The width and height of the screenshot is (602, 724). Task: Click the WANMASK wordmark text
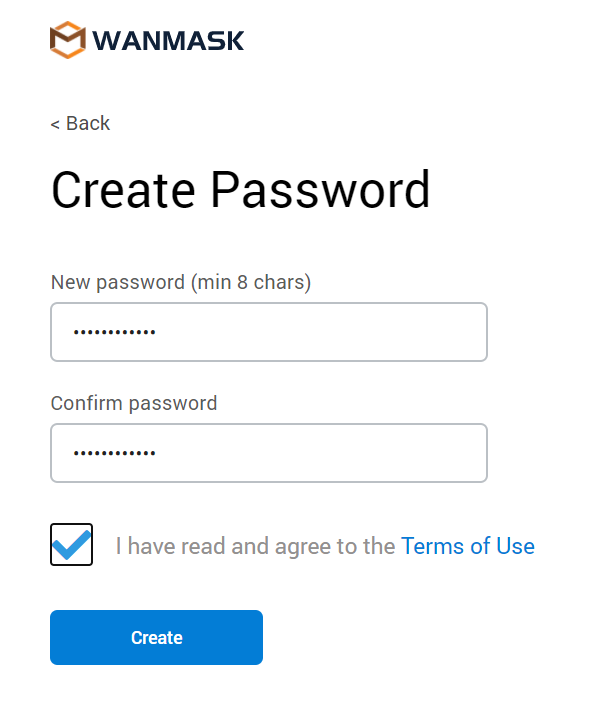pos(168,41)
